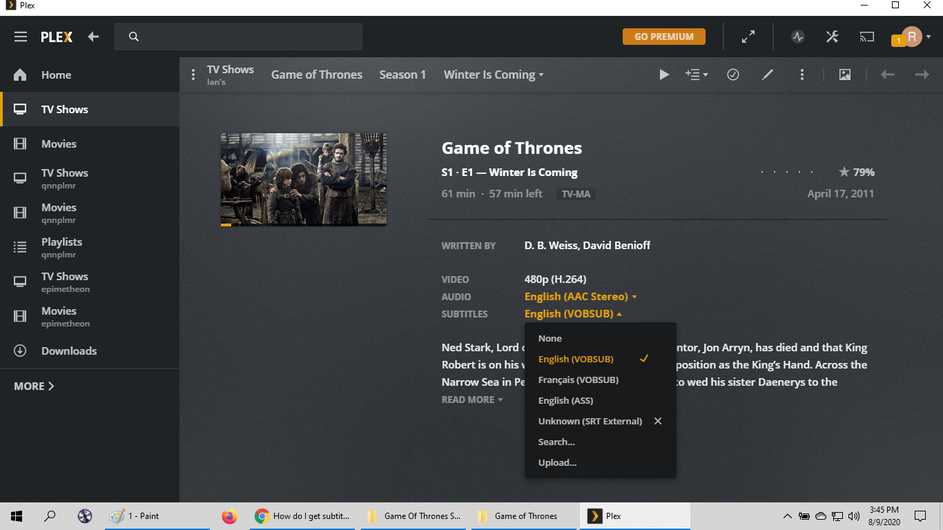Image resolution: width=943 pixels, height=530 pixels.
Task: Open the Game of Thrones title link
Action: point(512,148)
